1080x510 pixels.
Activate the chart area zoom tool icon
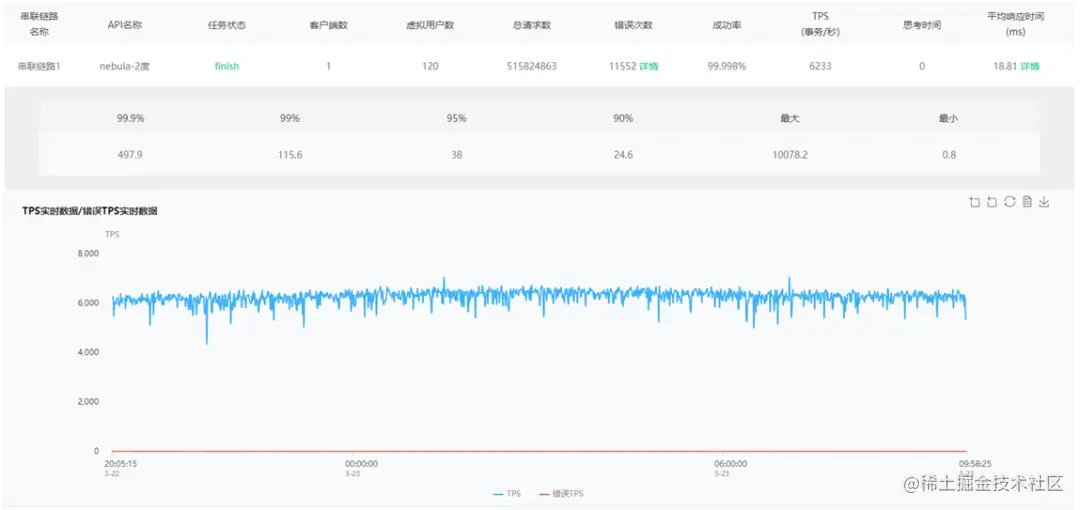click(x=975, y=202)
